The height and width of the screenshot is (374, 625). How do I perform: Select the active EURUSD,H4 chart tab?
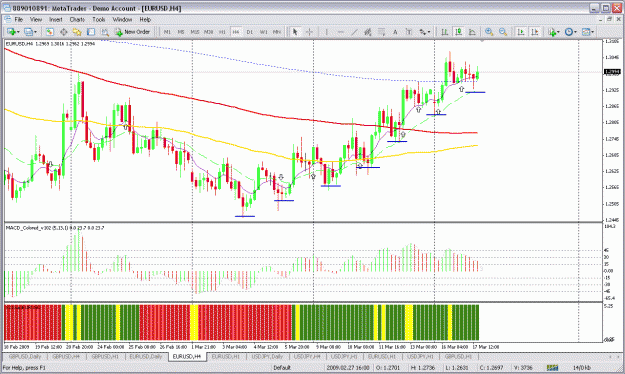point(187,356)
